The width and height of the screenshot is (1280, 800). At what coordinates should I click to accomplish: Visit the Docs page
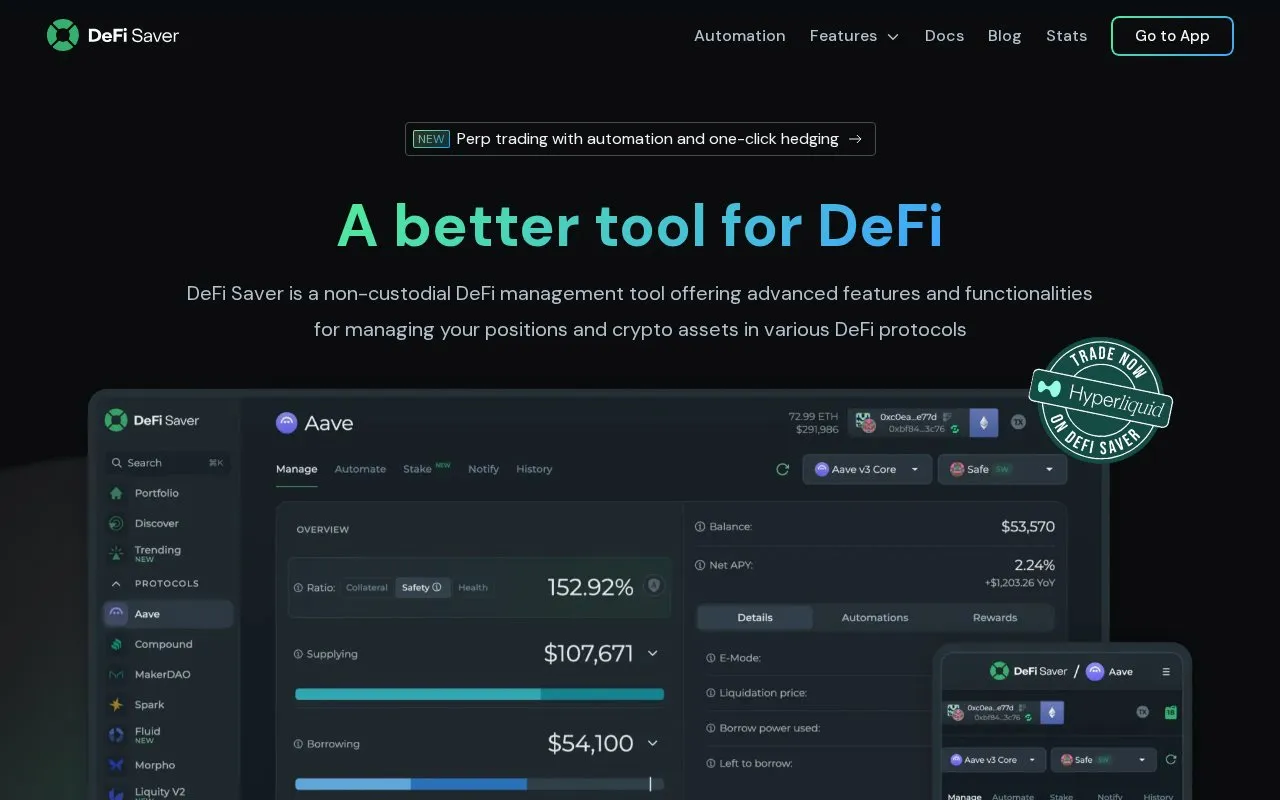(x=944, y=36)
